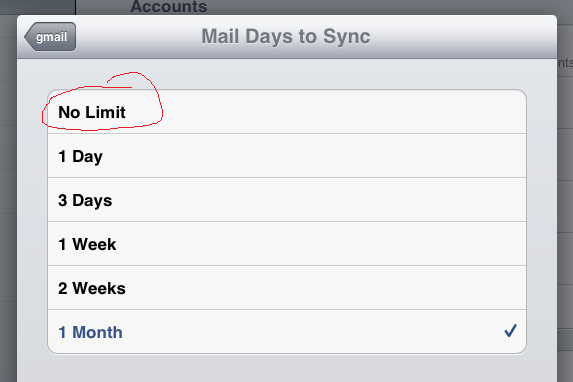Select 2 Weeks in the list
Screen dimensions: 573x382
point(287,288)
